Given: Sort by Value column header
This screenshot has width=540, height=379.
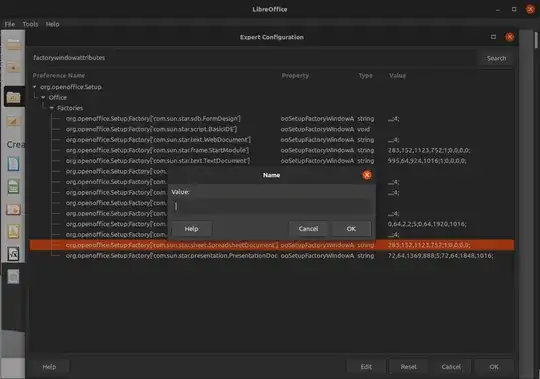Looking at the screenshot, I should click(397, 75).
